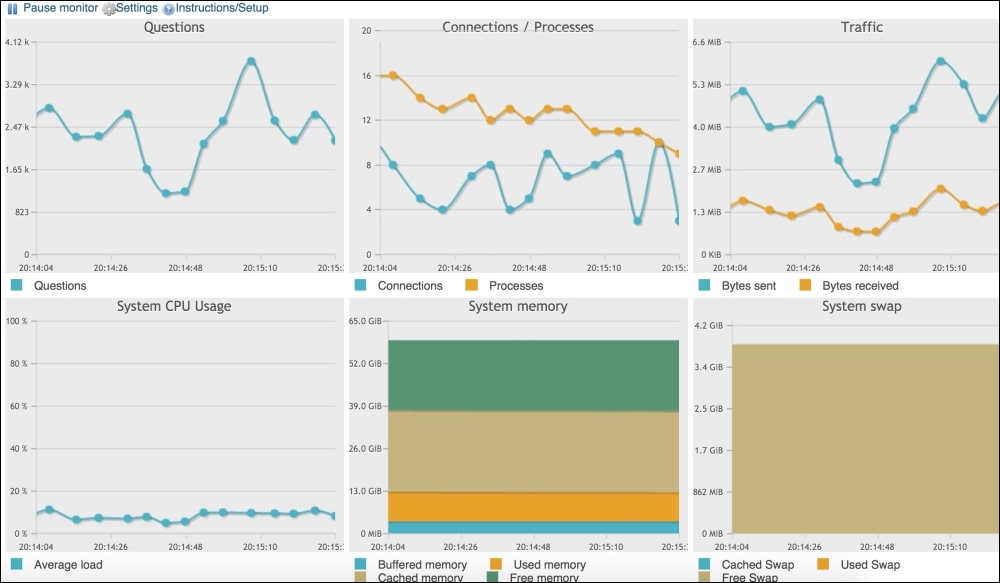Toggle the Cached Swap legend swatch

tap(704, 565)
